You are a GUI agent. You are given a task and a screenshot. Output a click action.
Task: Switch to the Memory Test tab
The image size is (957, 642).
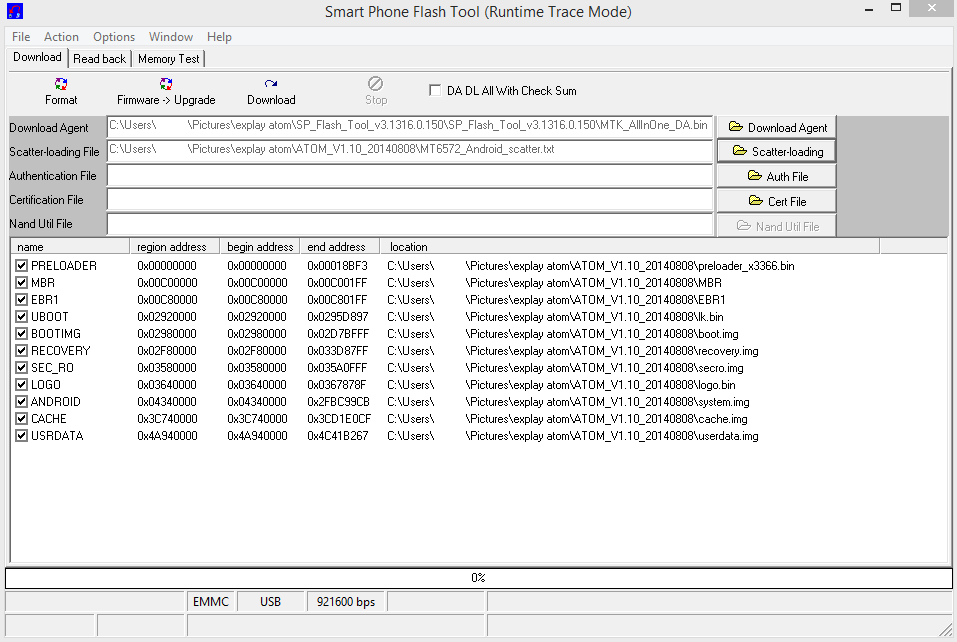[169, 59]
